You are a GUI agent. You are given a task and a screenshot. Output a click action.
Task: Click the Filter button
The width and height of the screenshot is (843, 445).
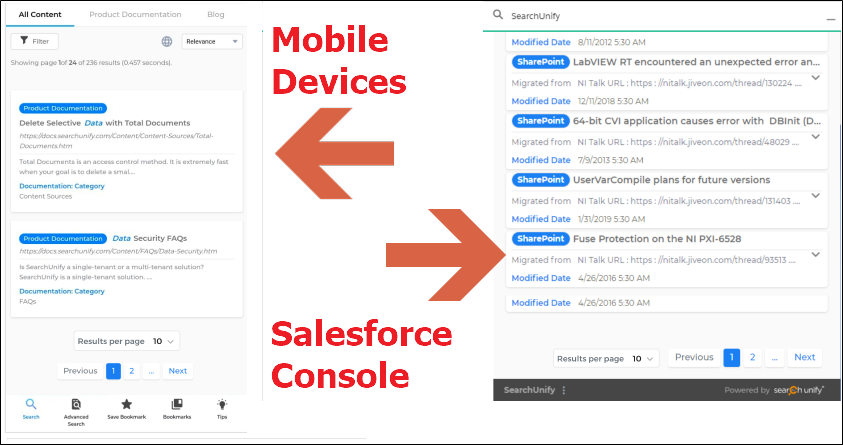[34, 42]
